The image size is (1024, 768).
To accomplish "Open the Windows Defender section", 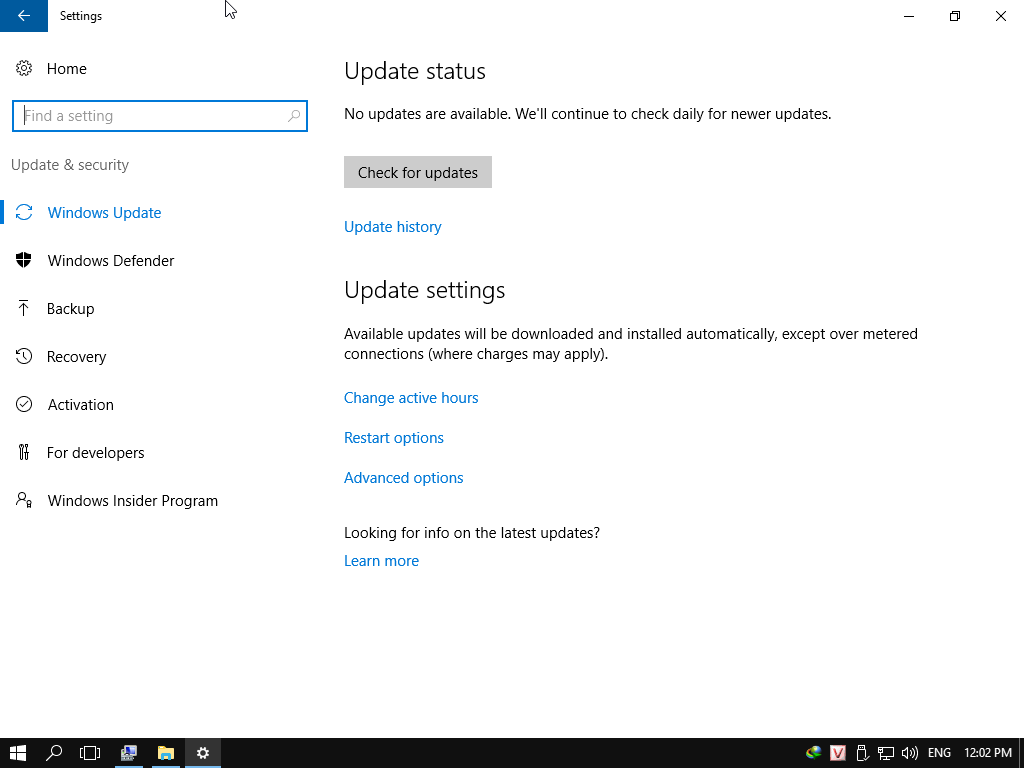I will click(111, 261).
